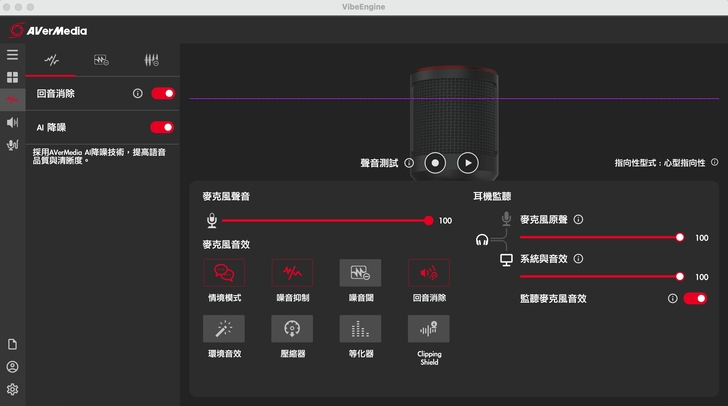728x406 pixels.
Task: Open settings gear in the sidebar
Action: click(x=12, y=389)
